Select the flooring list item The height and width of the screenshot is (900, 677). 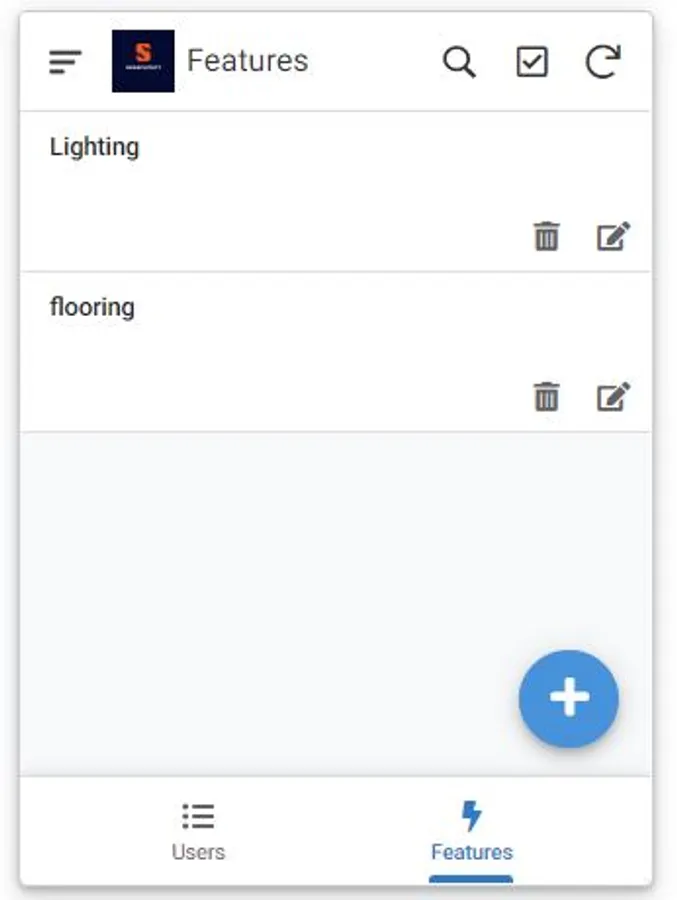tap(93, 307)
